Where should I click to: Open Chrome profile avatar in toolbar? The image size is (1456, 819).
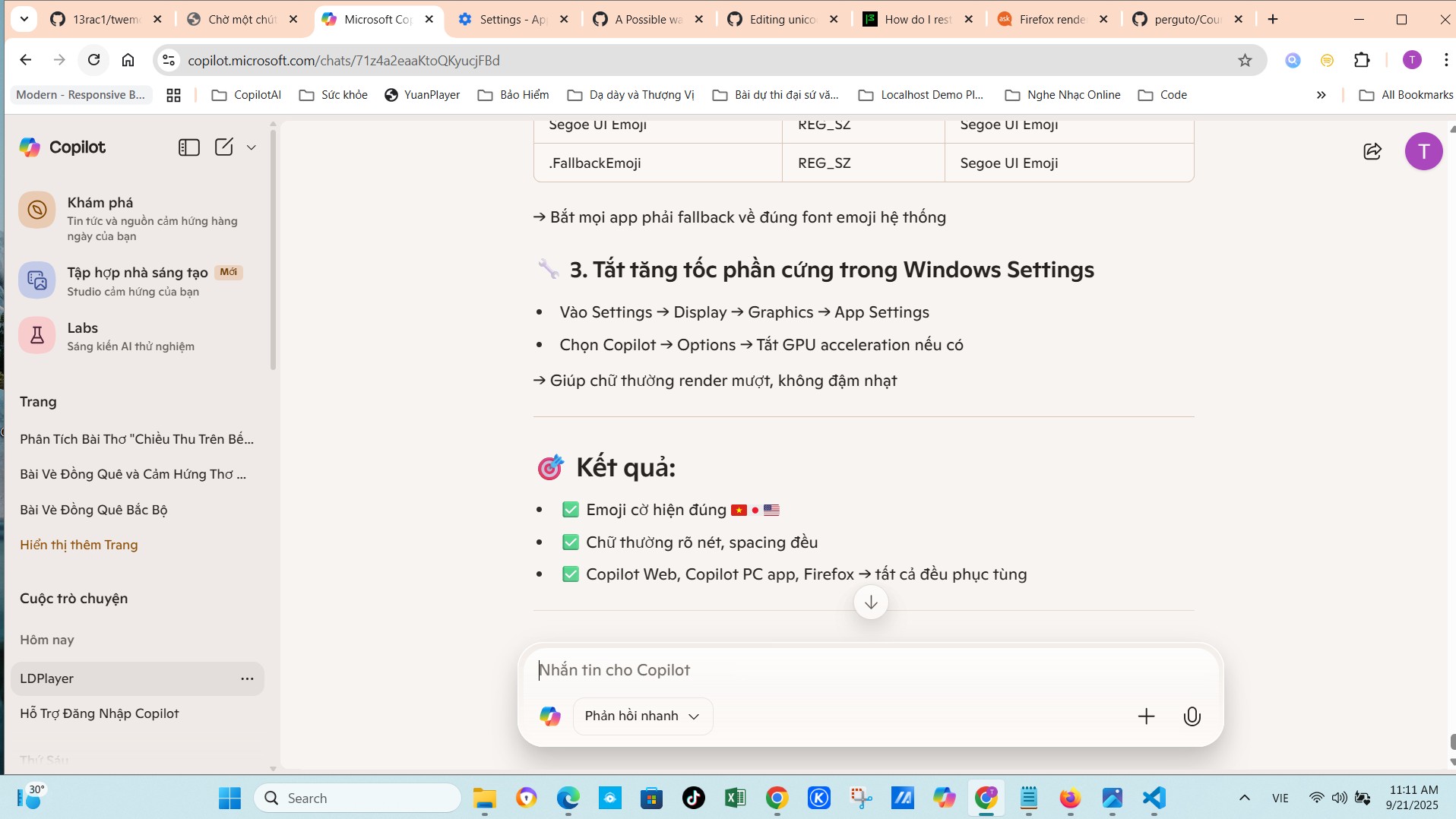[1412, 60]
